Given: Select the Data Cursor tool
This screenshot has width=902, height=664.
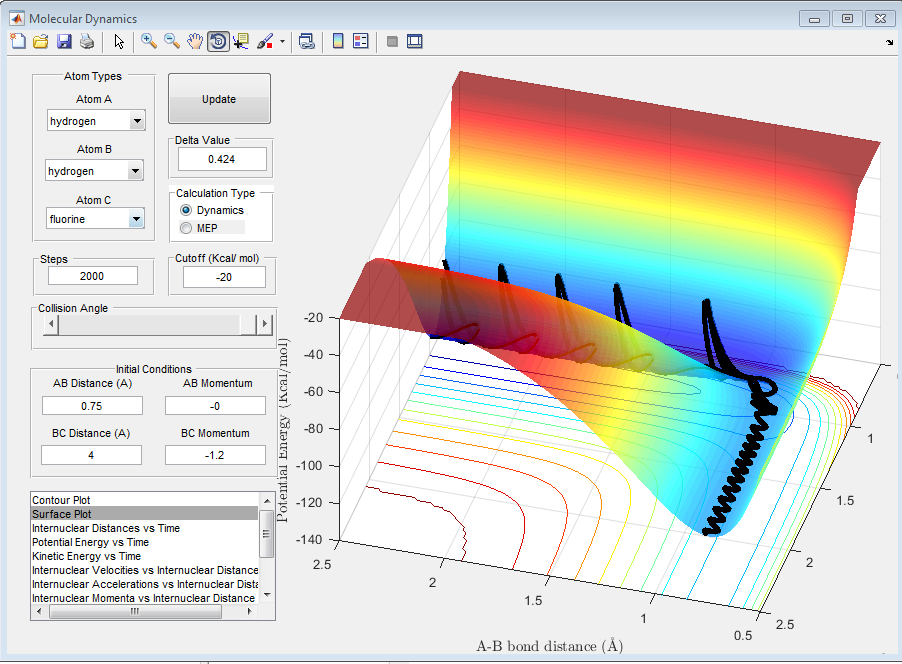Looking at the screenshot, I should [241, 41].
